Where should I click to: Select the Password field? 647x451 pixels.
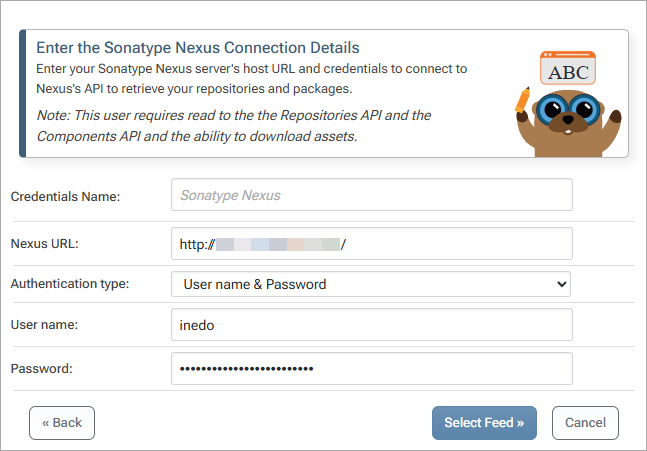click(x=372, y=368)
